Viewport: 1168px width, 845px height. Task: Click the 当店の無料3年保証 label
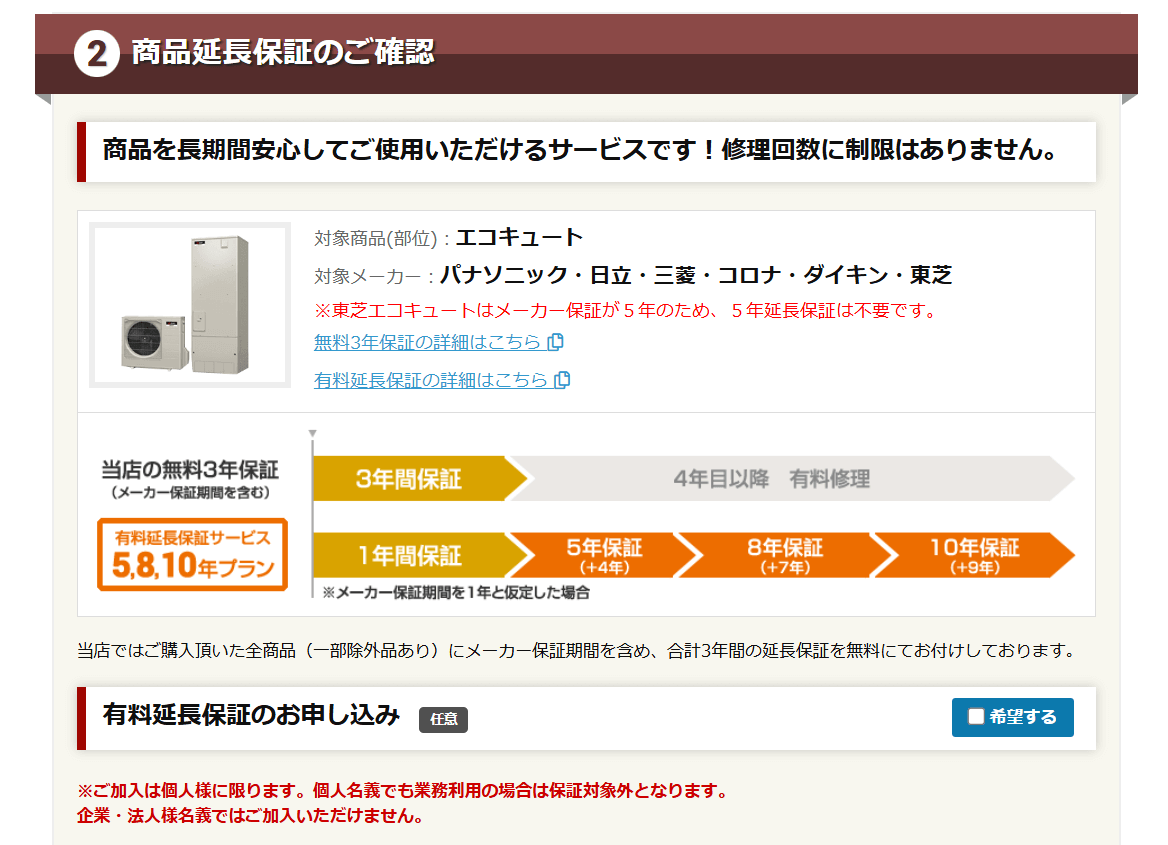tap(190, 470)
